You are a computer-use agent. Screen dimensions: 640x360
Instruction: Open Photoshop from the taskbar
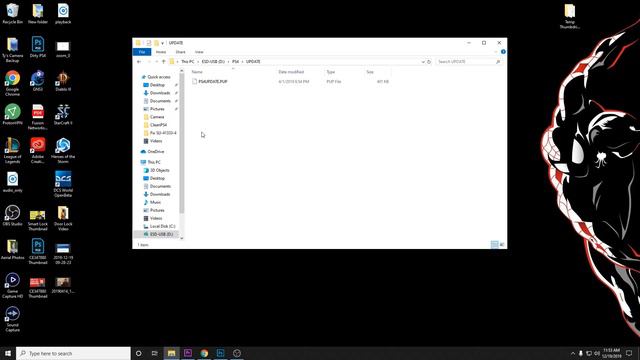[220, 353]
